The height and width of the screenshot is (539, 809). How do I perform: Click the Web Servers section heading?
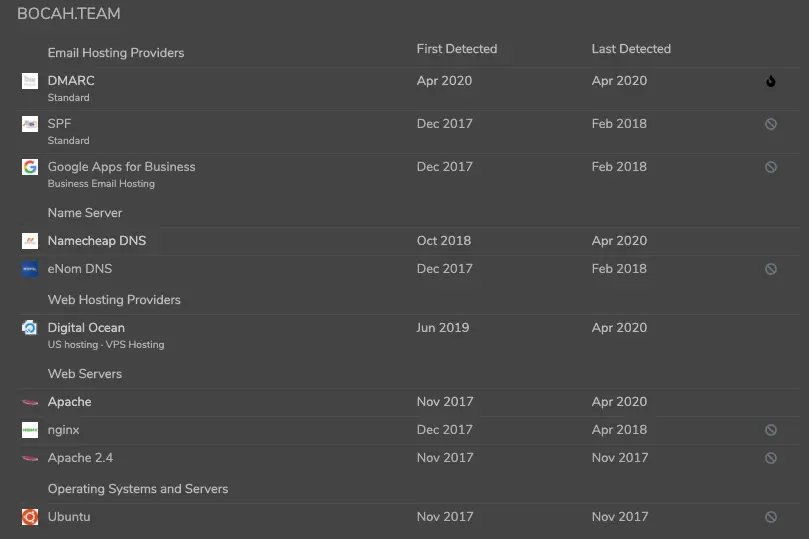[x=85, y=374]
